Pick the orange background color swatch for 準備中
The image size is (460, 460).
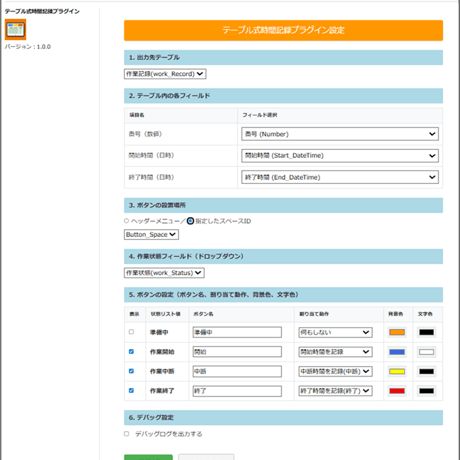click(397, 332)
